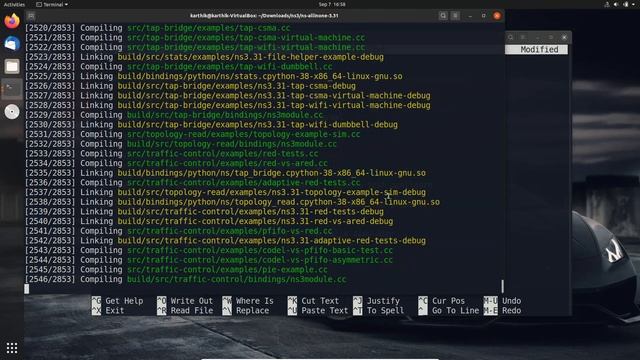
Task: Click the Read File nano shortcut
Action: [x=185, y=311]
